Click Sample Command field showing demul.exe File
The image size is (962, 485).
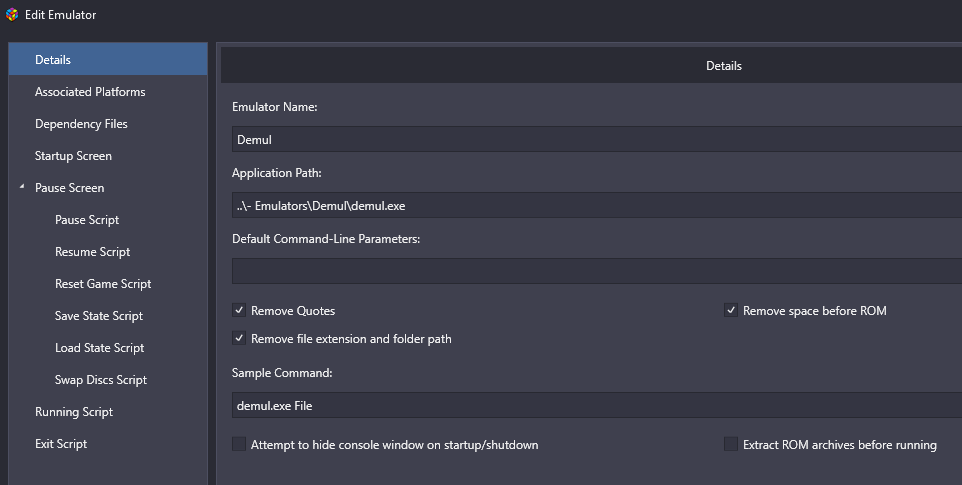(x=596, y=405)
